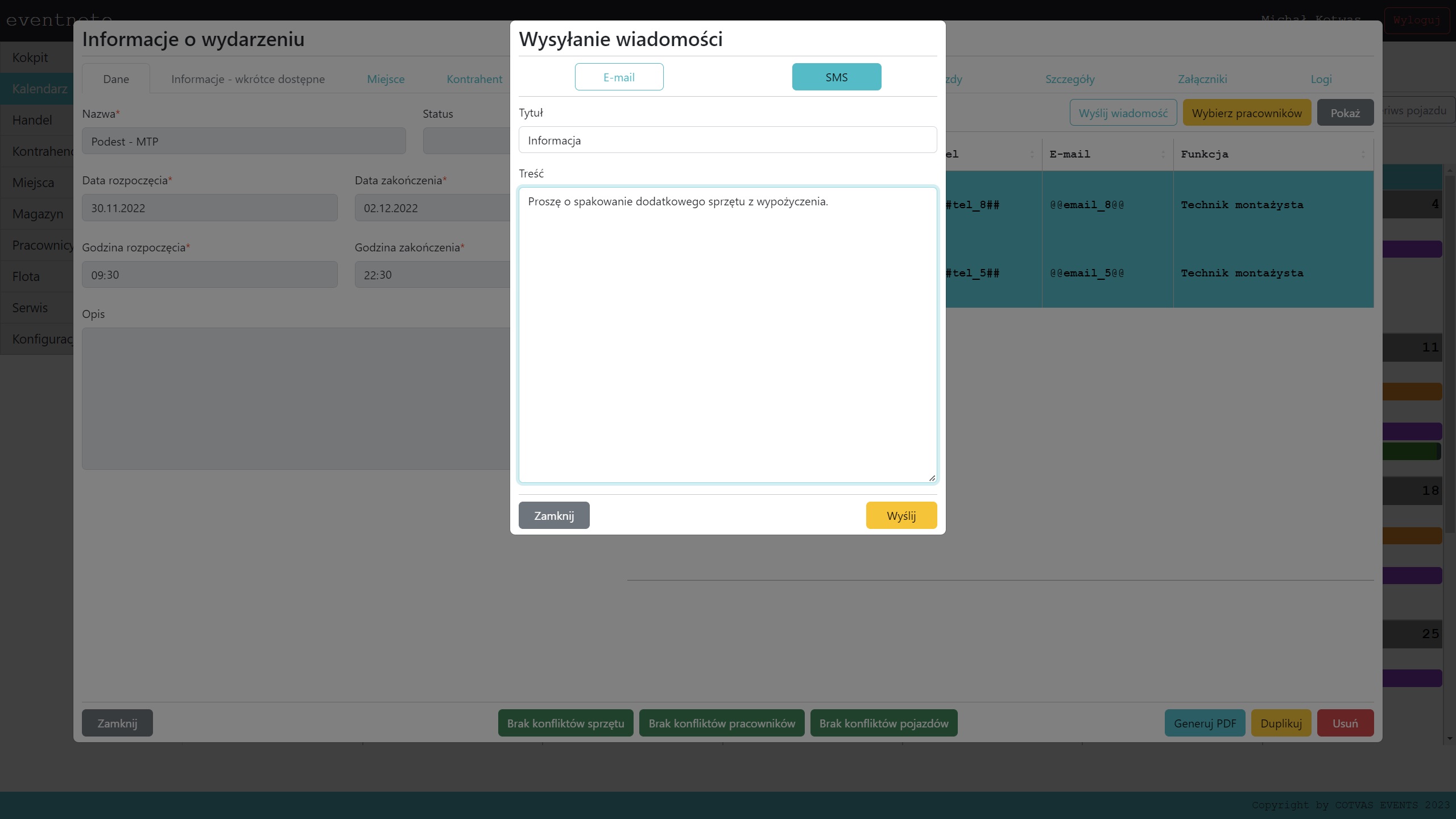Click the red Usuń button

1345,723
